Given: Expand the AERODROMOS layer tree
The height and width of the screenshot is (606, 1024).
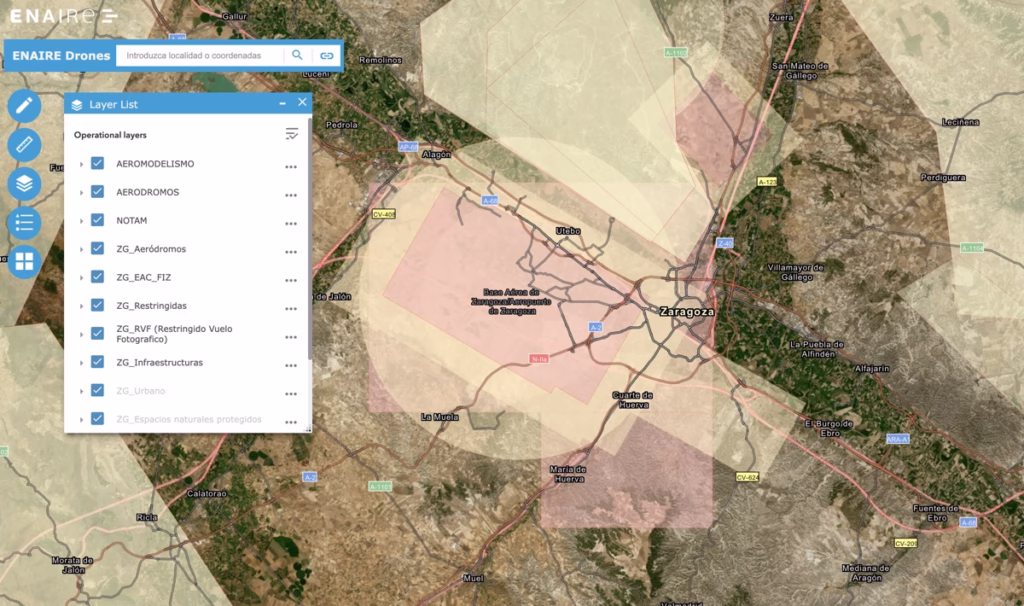Looking at the screenshot, I should click(81, 192).
